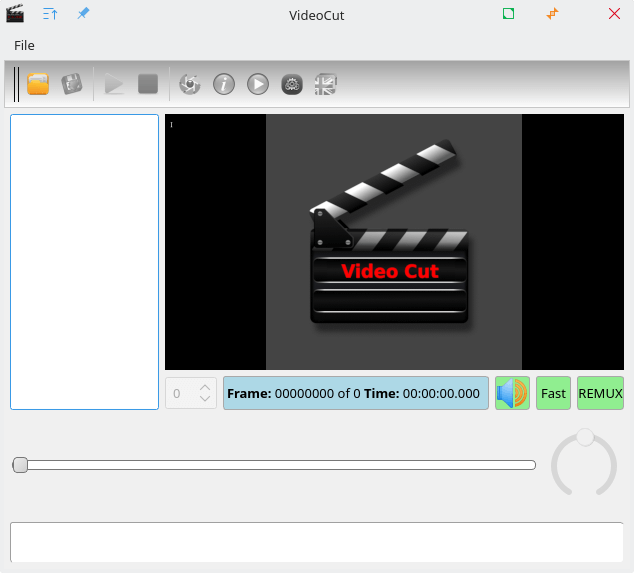Click the orange minimize arrows icon
The width and height of the screenshot is (634, 573).
tap(552, 14)
